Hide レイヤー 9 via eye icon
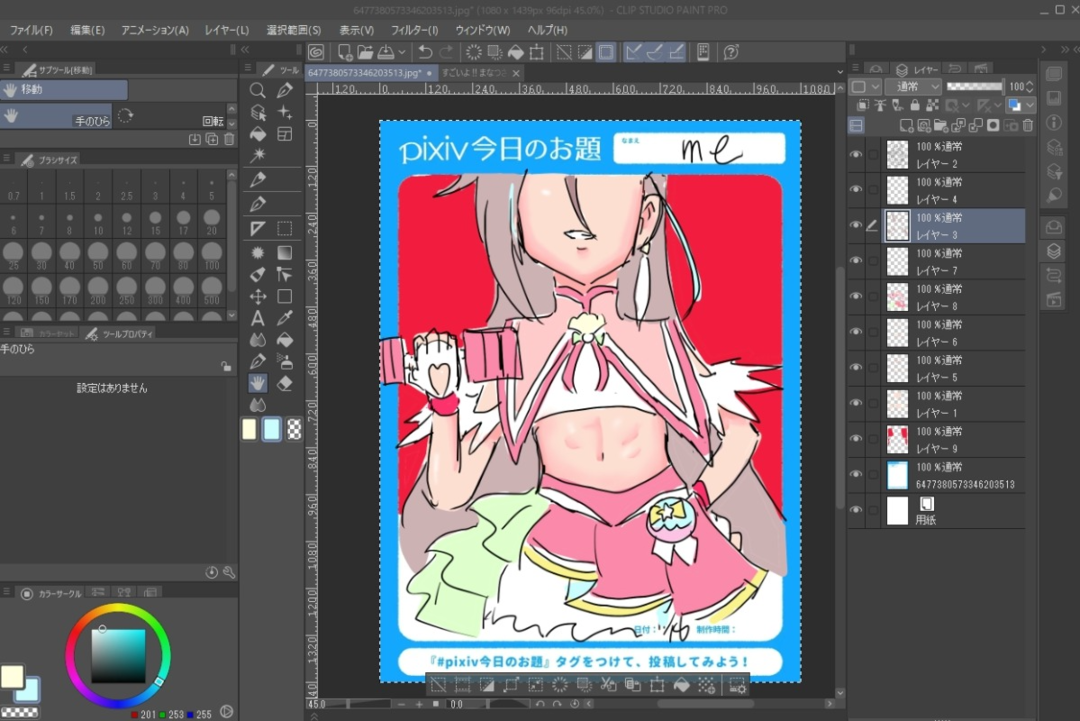This screenshot has width=1080, height=721. click(x=855, y=439)
